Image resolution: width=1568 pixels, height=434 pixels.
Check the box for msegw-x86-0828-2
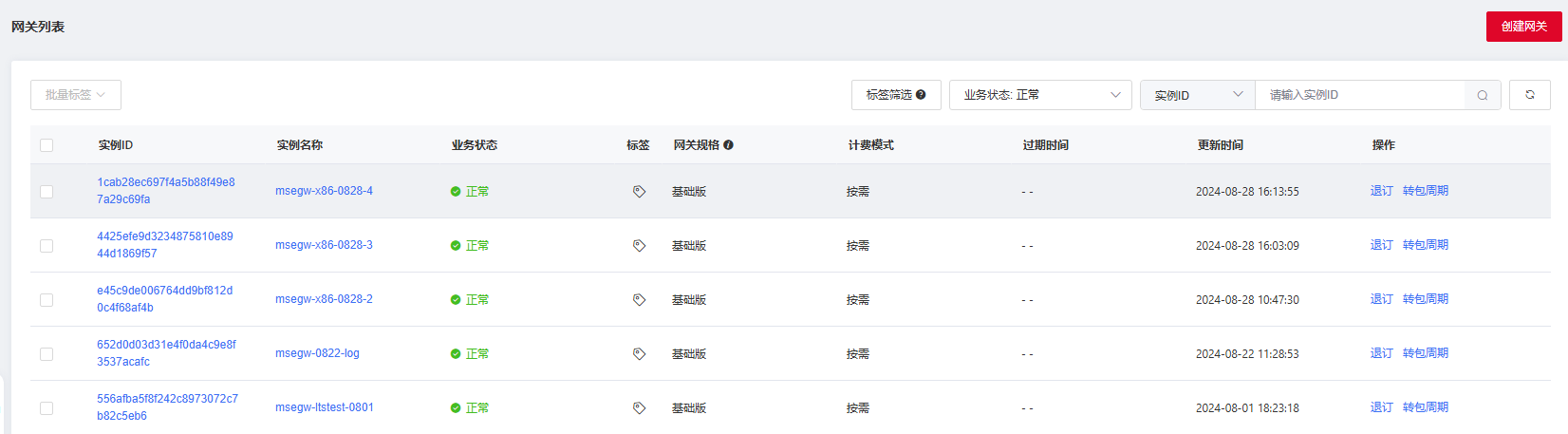coord(47,300)
